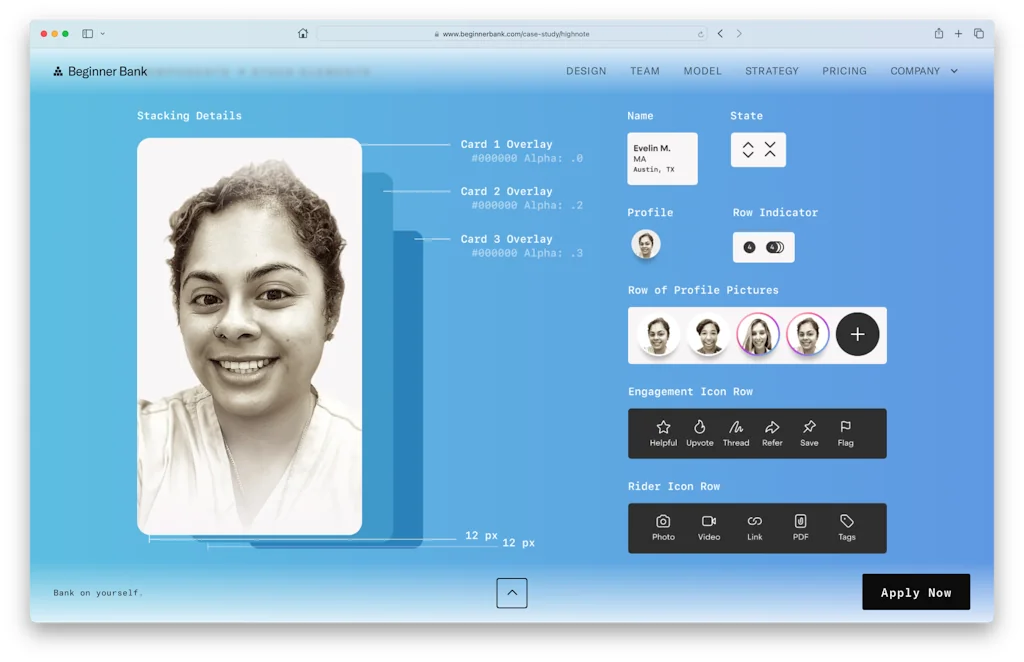Select the Video camera icon
The image size is (1024, 662).
coord(709,522)
